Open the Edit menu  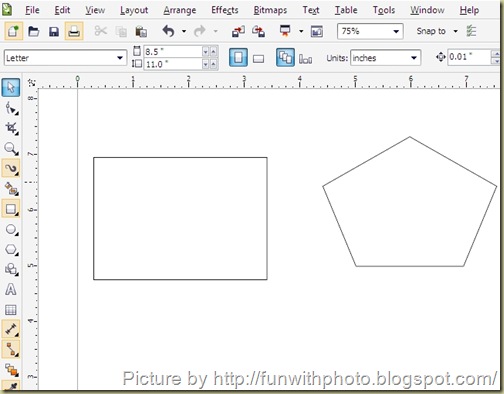click(x=62, y=10)
